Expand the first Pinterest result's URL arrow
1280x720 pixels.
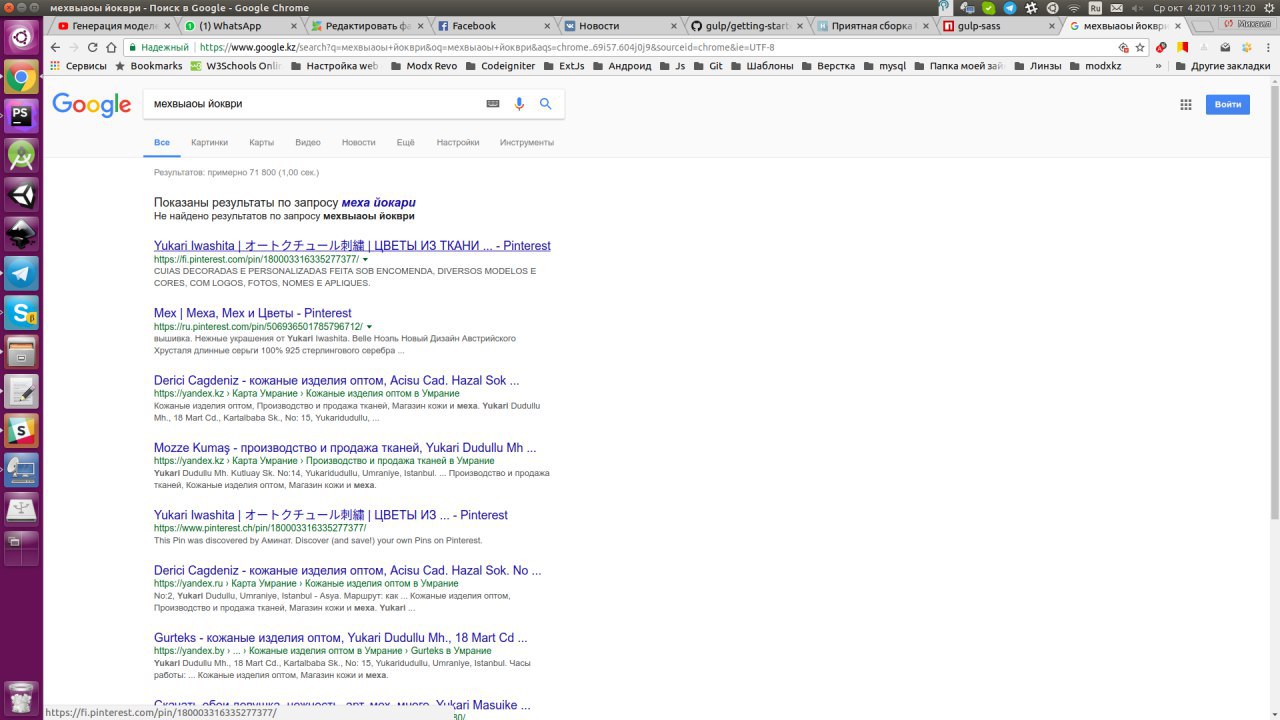(x=366, y=260)
